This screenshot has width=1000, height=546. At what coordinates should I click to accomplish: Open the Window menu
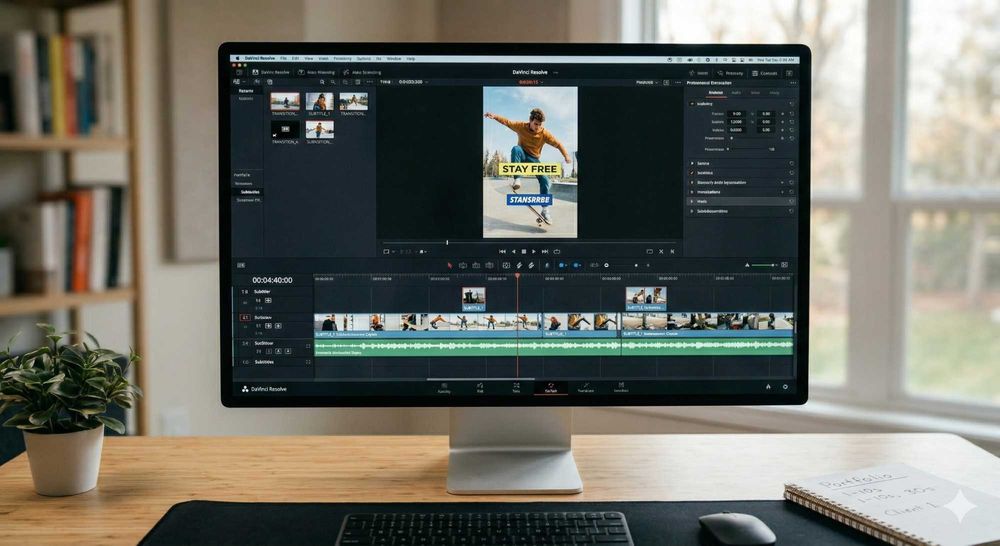click(394, 59)
